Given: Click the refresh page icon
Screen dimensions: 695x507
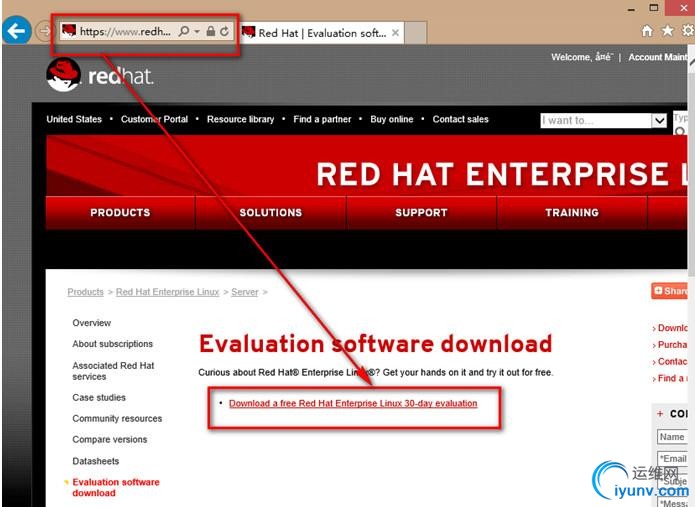Looking at the screenshot, I should 224,31.
